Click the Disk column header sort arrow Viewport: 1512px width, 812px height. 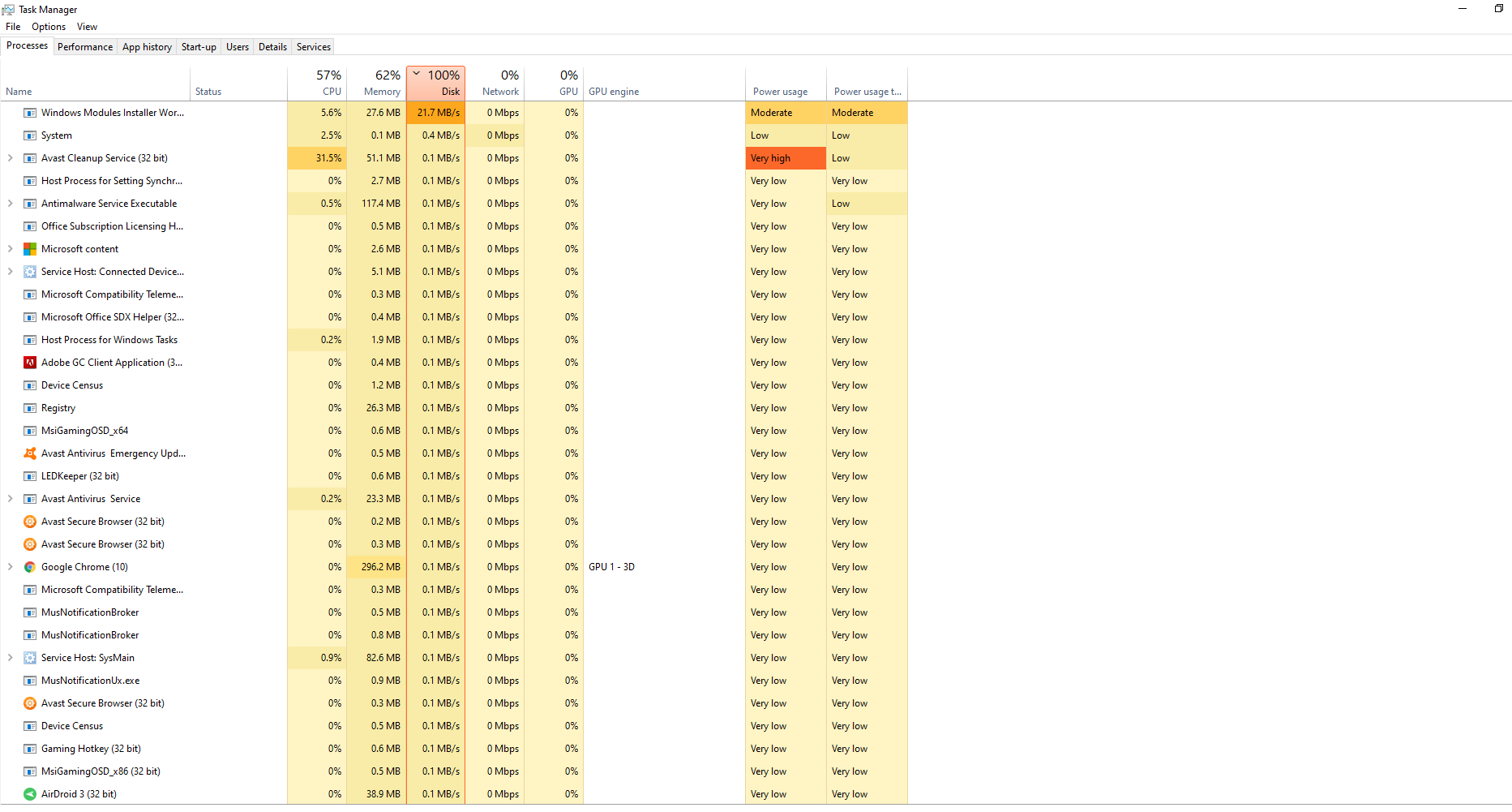(417, 74)
